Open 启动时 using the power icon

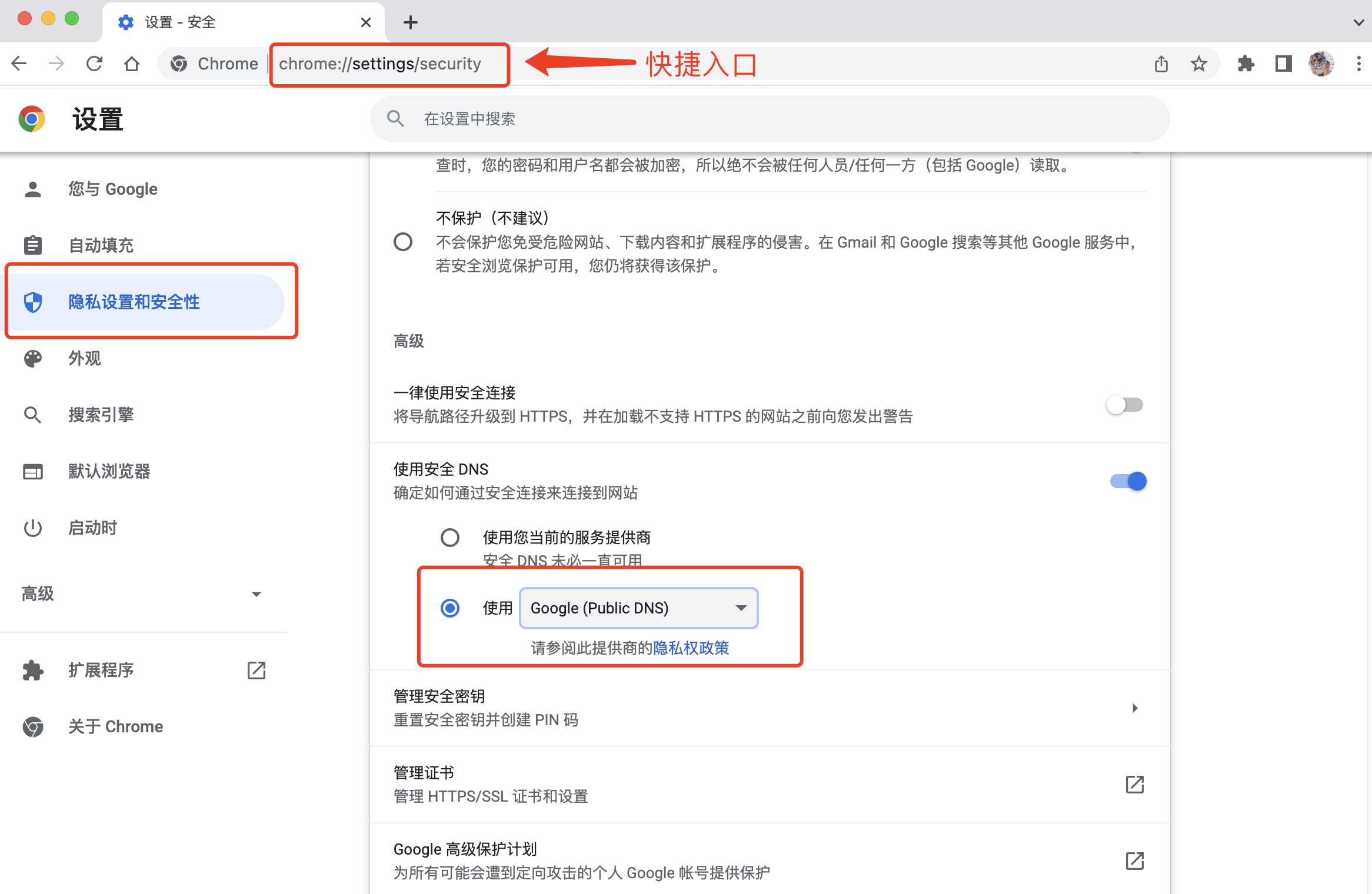pyautogui.click(x=32, y=528)
